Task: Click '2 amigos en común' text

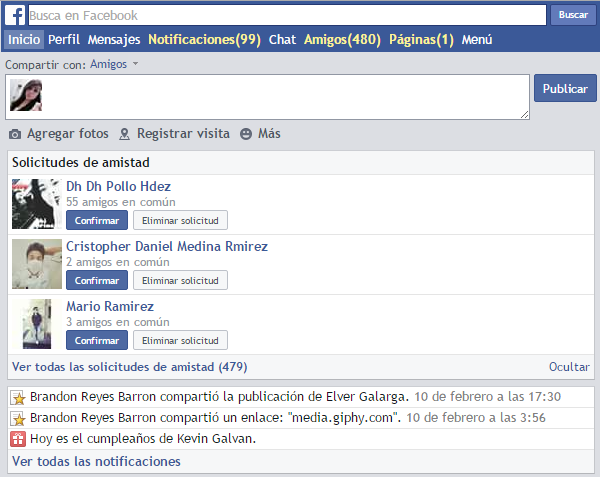Action: click(118, 262)
